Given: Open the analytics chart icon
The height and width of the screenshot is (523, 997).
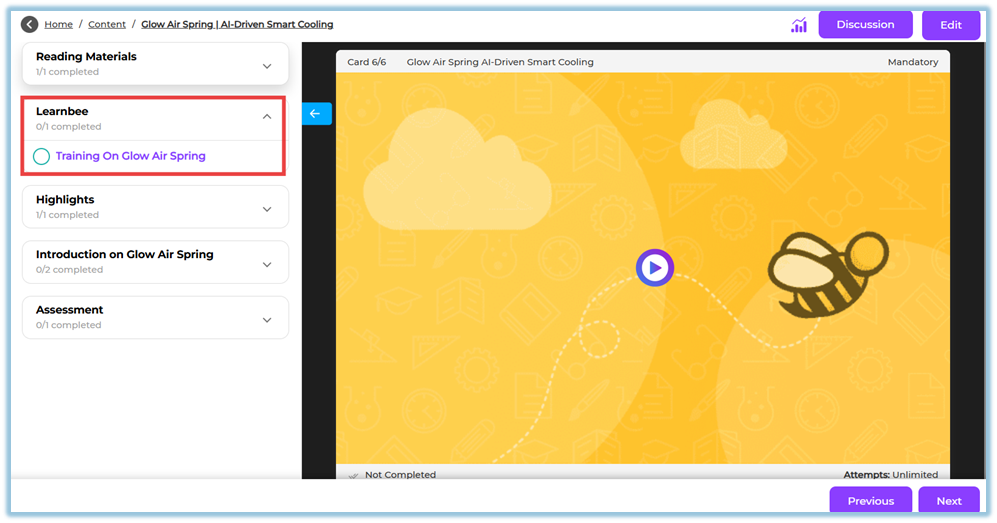Looking at the screenshot, I should point(798,25).
